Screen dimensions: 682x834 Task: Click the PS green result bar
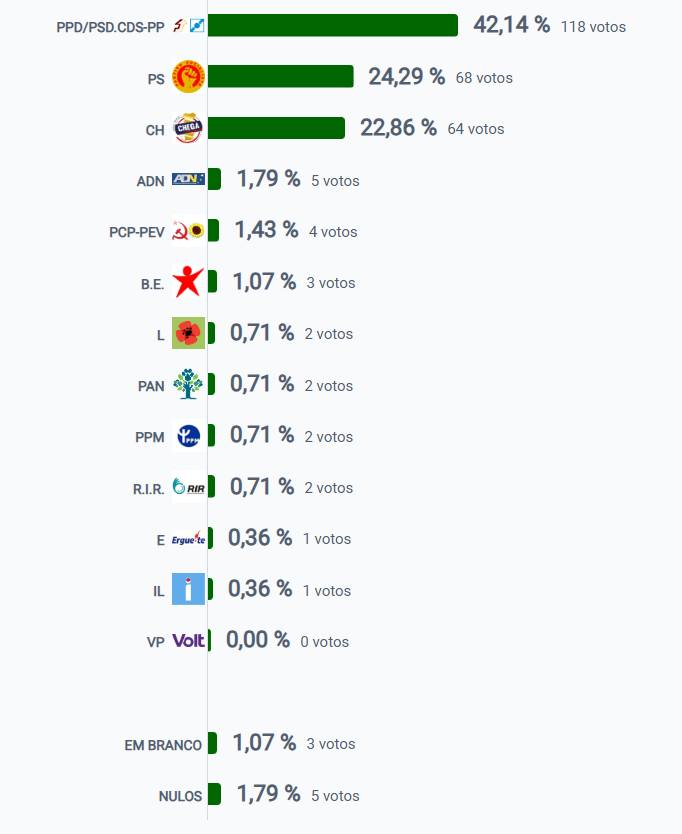(x=280, y=77)
